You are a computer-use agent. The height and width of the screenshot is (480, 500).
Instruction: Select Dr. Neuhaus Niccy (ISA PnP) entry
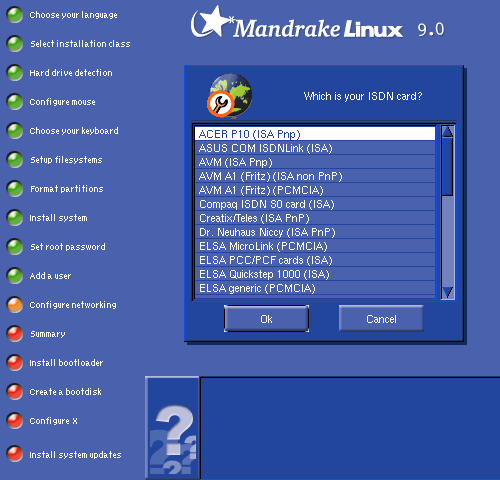pyautogui.click(x=315, y=232)
